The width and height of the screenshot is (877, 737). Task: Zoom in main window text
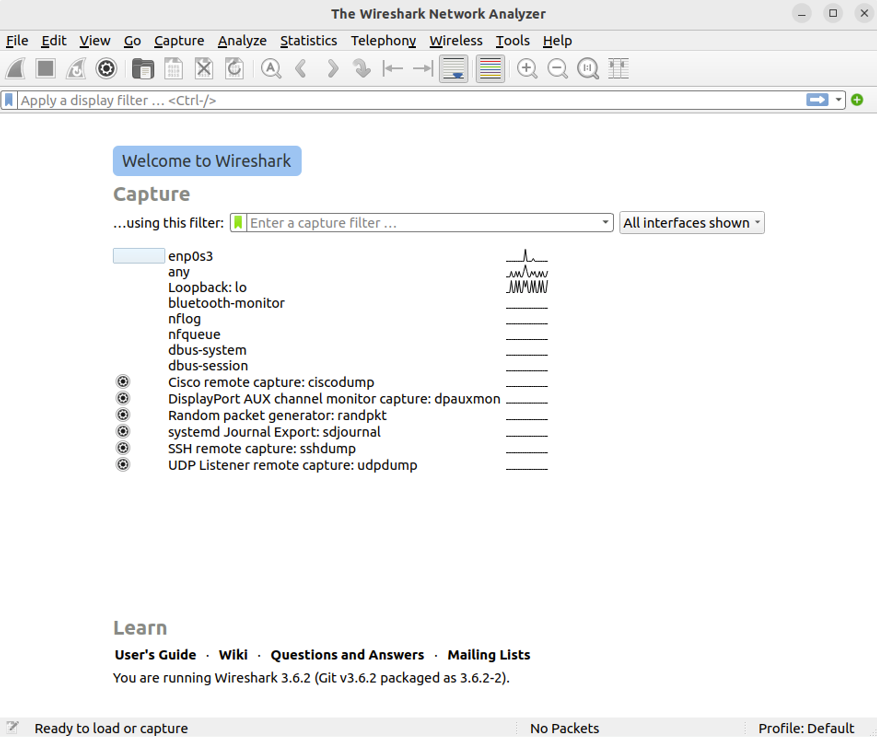click(527, 69)
